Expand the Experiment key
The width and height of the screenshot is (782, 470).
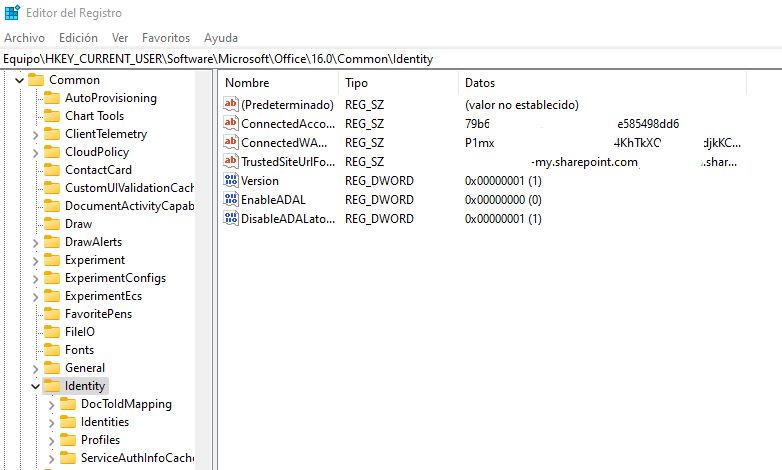35,260
